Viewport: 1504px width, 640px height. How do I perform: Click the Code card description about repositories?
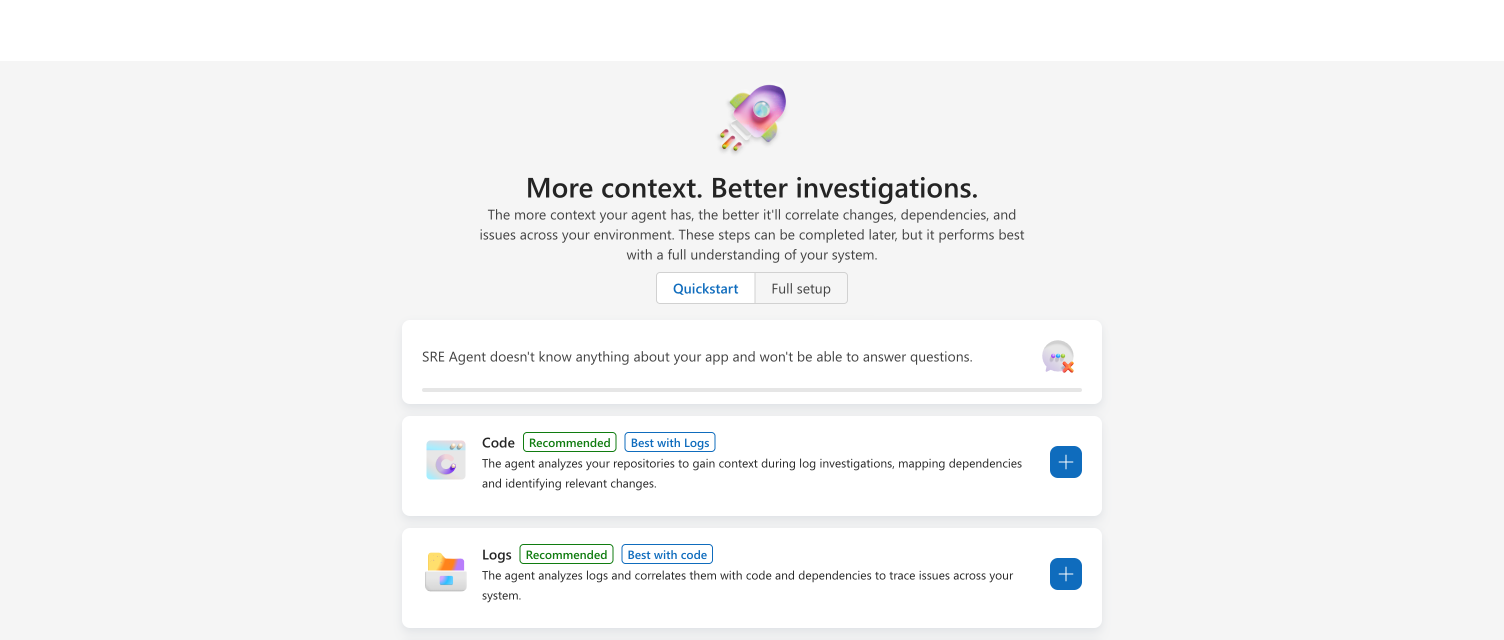tap(752, 473)
